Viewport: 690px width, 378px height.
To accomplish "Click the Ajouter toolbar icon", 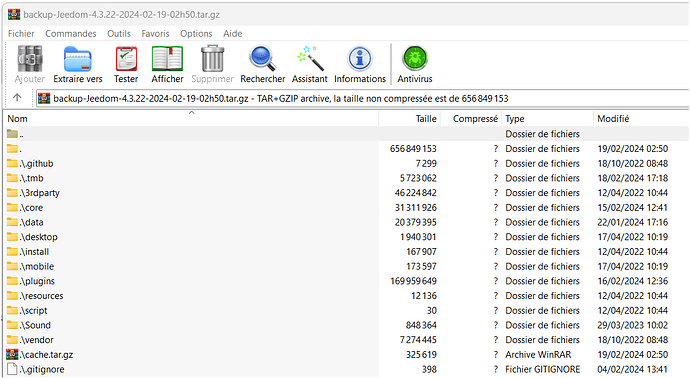I will [29, 59].
